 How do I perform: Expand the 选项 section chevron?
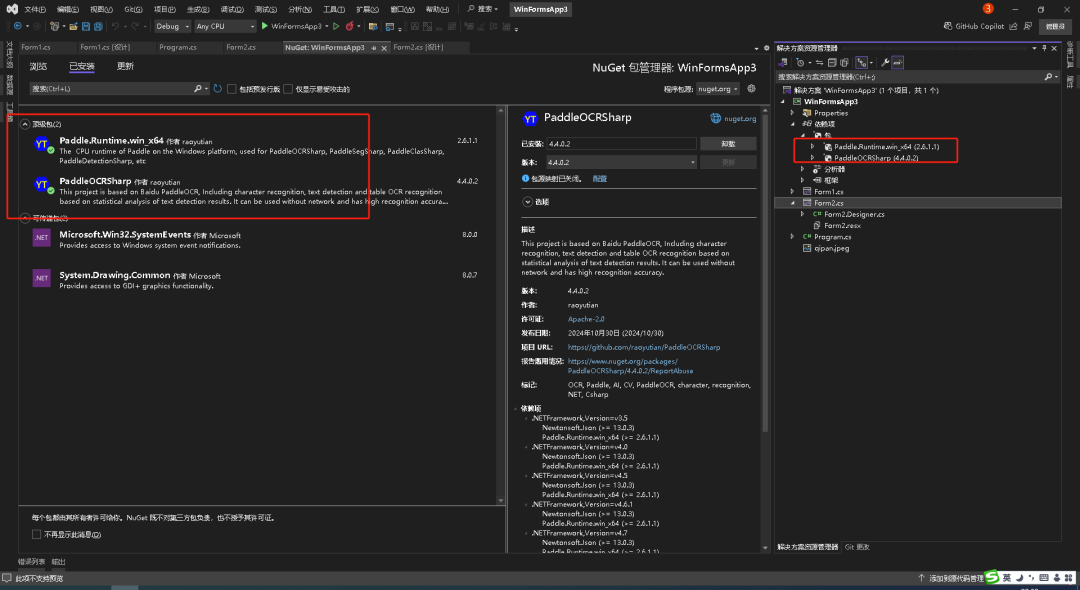coord(527,201)
